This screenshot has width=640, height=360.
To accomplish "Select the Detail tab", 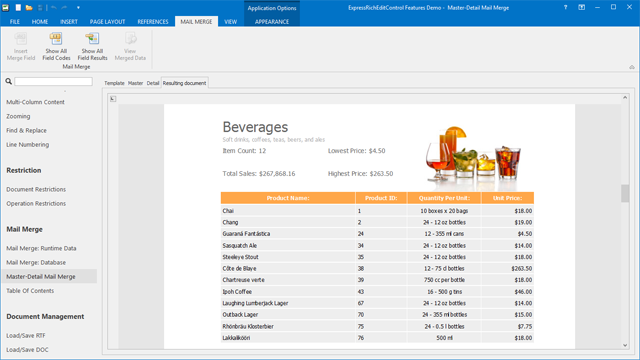I will pos(153,83).
